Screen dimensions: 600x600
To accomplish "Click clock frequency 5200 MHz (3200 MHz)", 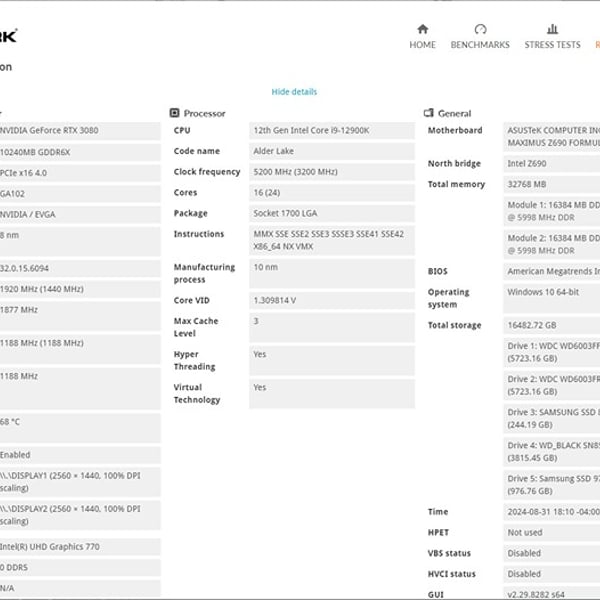I will [x=332, y=172].
